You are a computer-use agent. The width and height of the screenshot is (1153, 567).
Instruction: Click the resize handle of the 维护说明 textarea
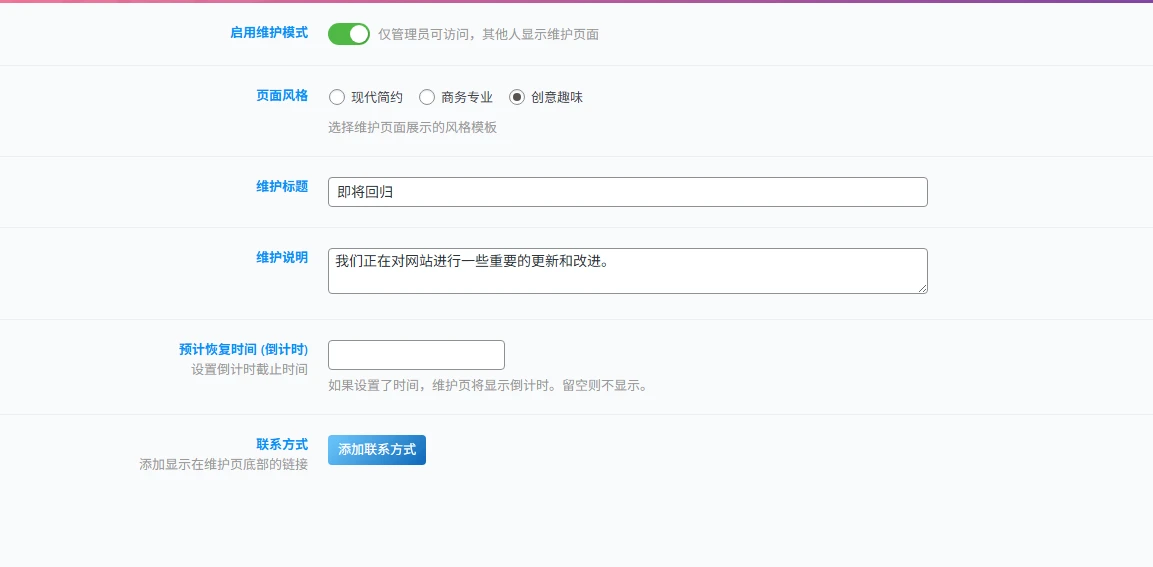(x=922, y=288)
